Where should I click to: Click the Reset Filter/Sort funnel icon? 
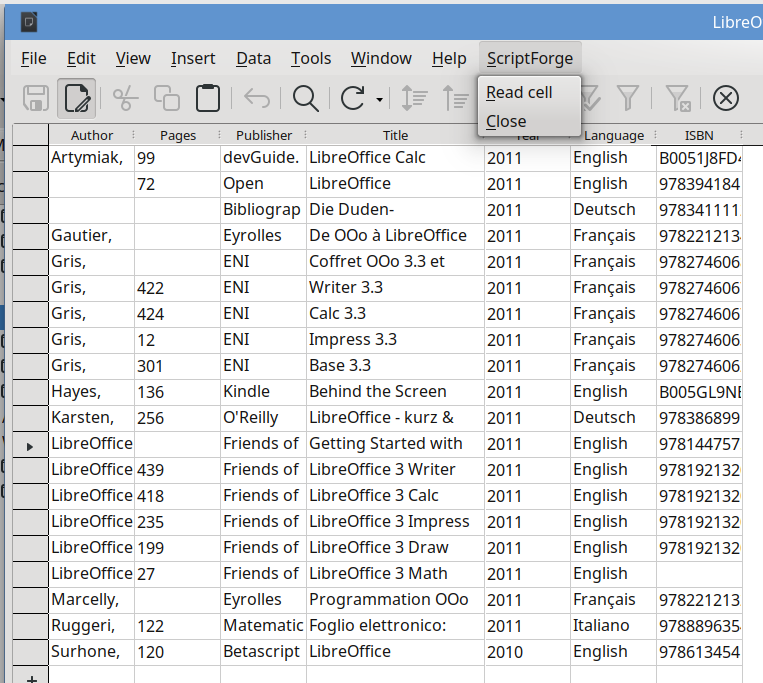click(677, 98)
